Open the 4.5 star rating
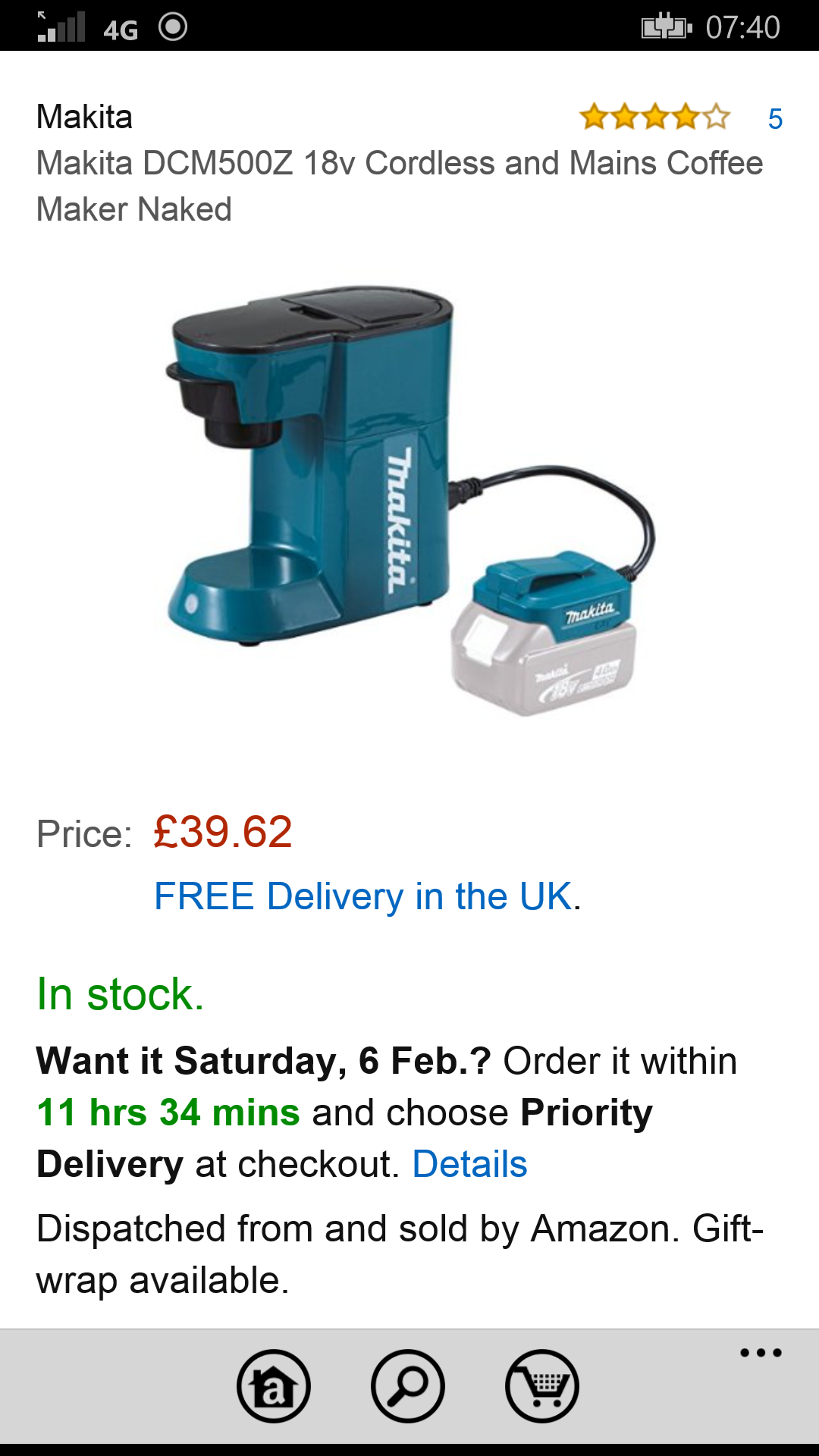819x1456 pixels. pos(654,118)
